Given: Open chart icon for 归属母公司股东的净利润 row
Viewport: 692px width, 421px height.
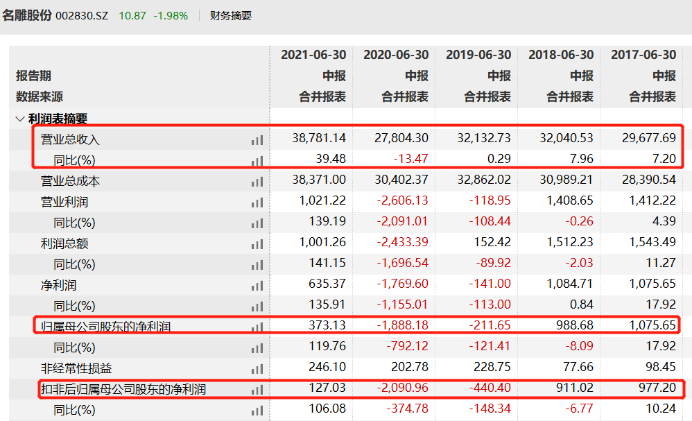Looking at the screenshot, I should [257, 327].
